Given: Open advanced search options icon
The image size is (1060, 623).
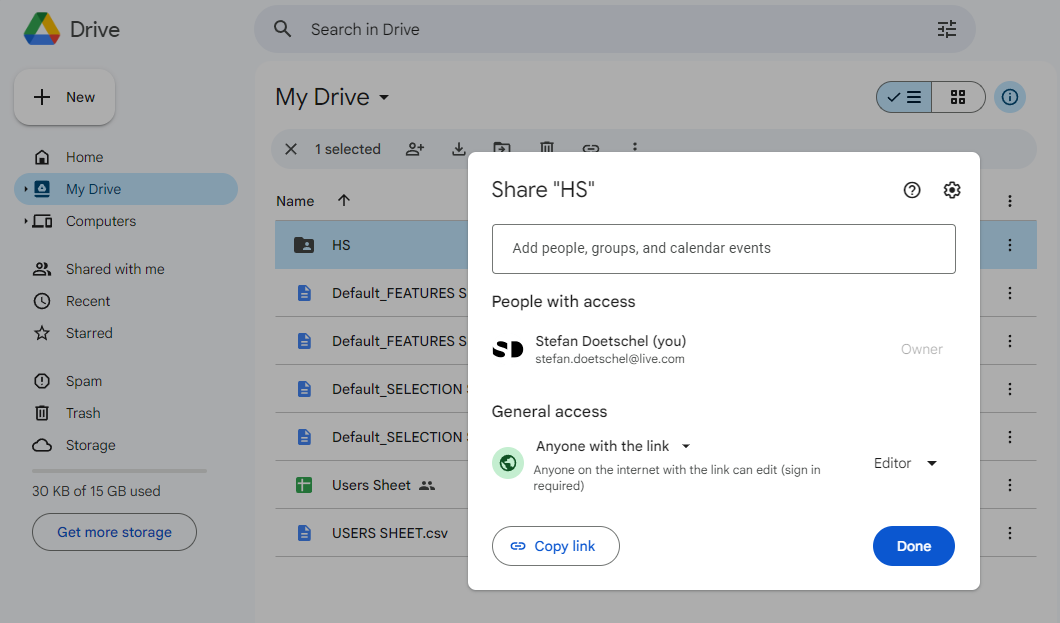Looking at the screenshot, I should coord(946,29).
